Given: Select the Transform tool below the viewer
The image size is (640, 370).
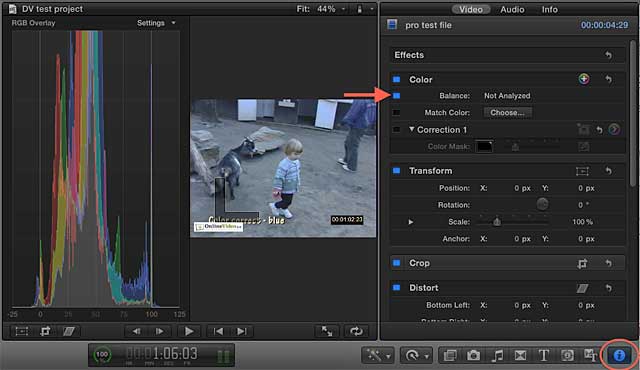Looking at the screenshot, I should click(x=22, y=331).
